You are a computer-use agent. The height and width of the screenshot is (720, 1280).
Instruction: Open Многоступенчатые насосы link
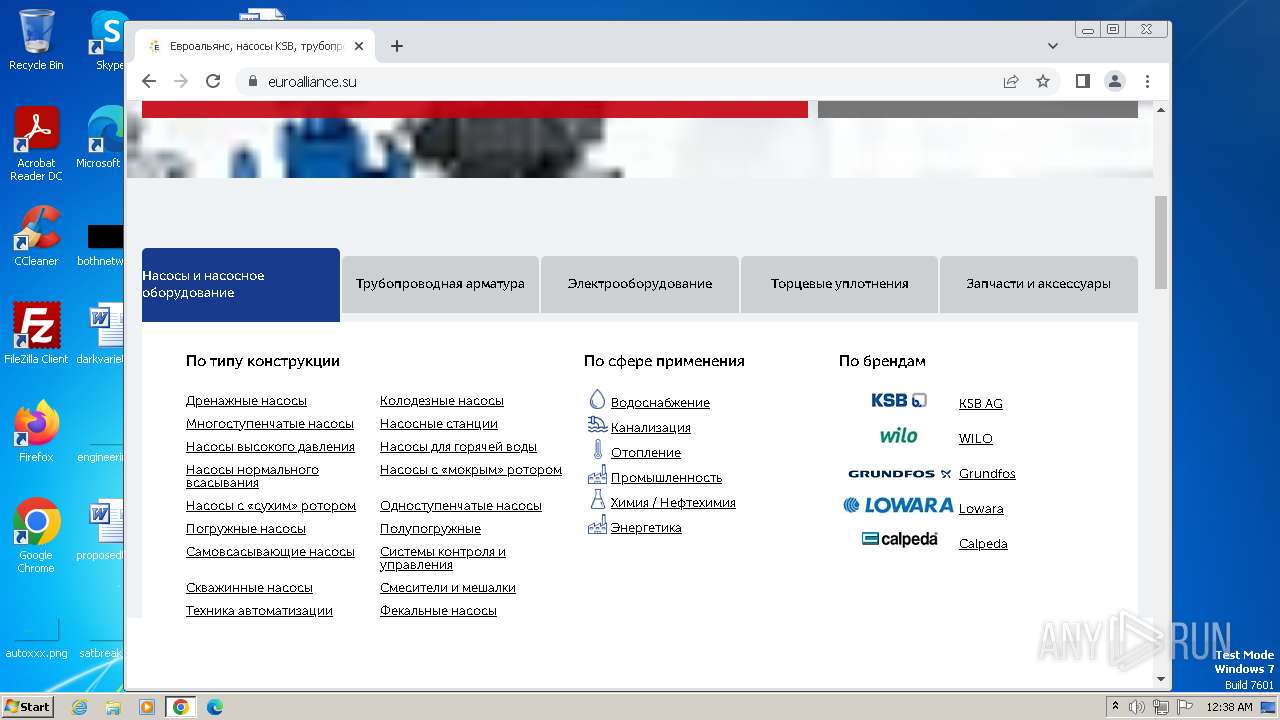click(270, 424)
